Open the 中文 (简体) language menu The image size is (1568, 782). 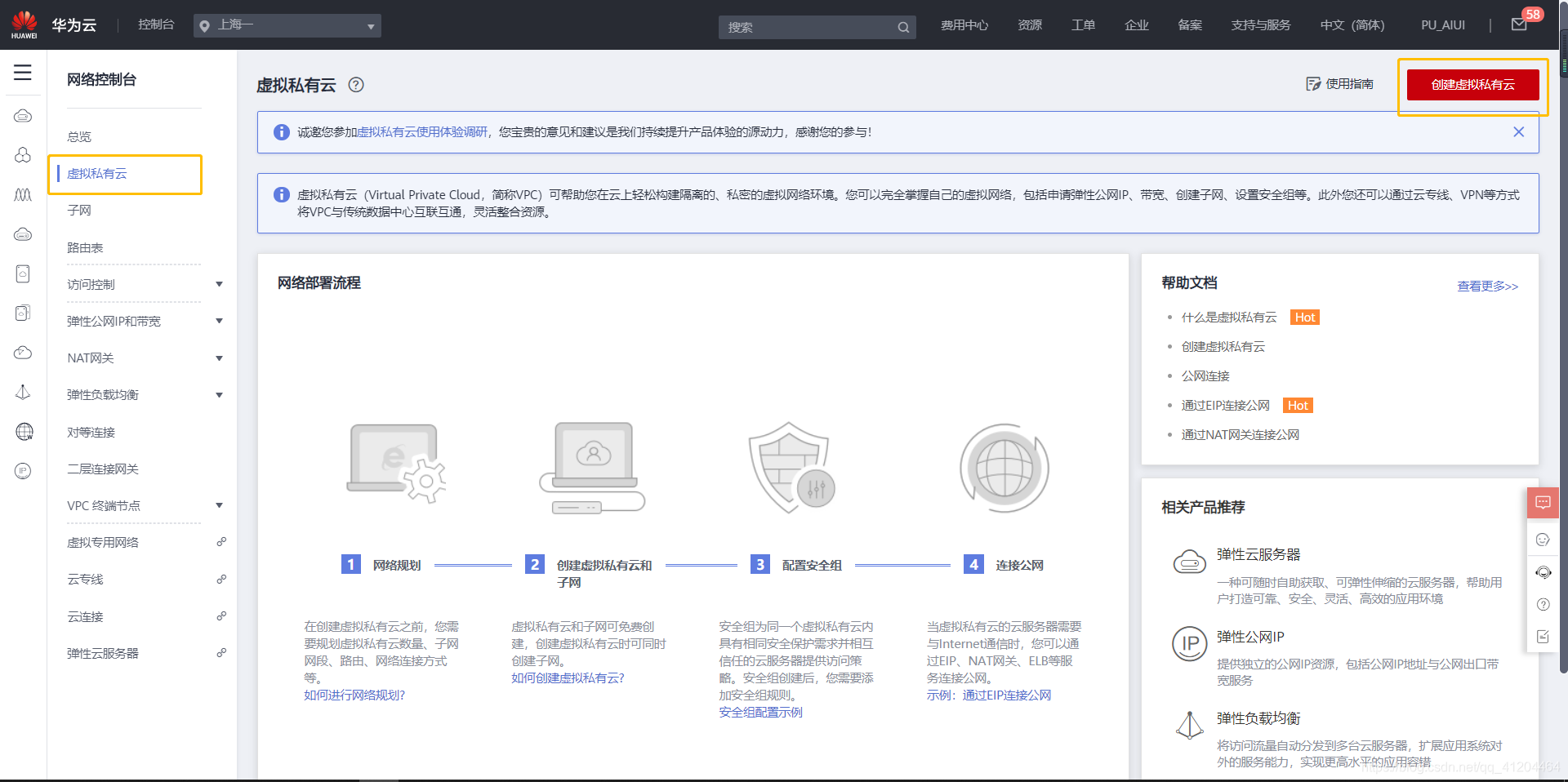tap(1352, 25)
